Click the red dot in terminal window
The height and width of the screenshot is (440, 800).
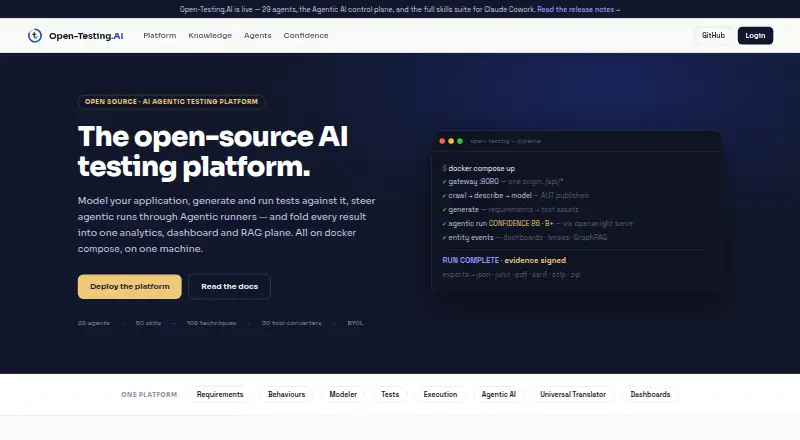(442, 141)
